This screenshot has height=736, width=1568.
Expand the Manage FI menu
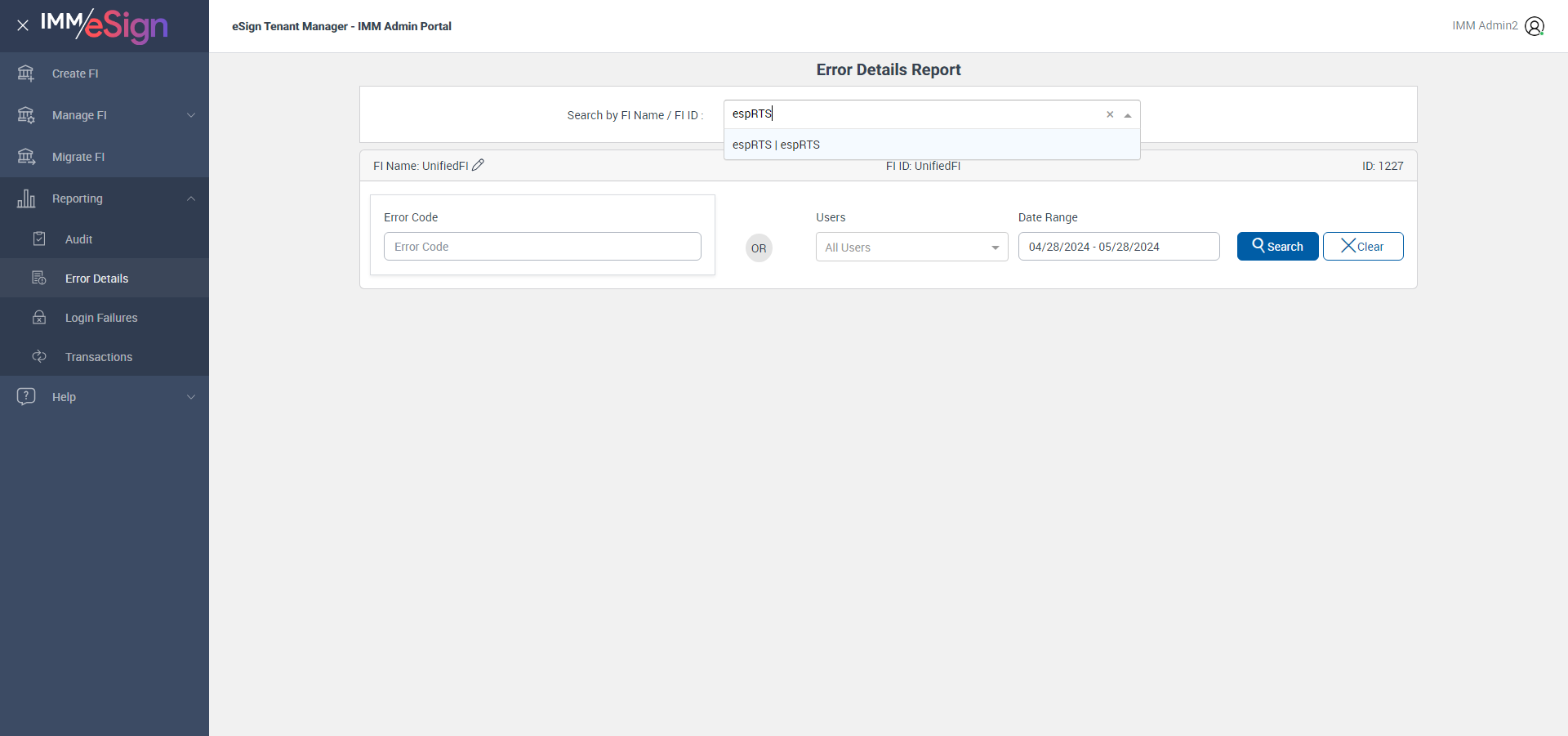[x=191, y=115]
